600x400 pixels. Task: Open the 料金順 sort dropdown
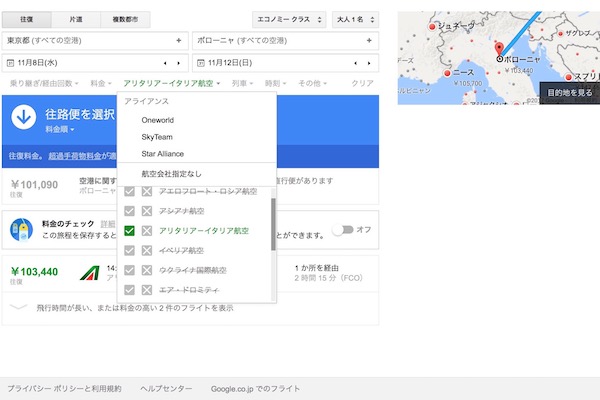click(60, 129)
